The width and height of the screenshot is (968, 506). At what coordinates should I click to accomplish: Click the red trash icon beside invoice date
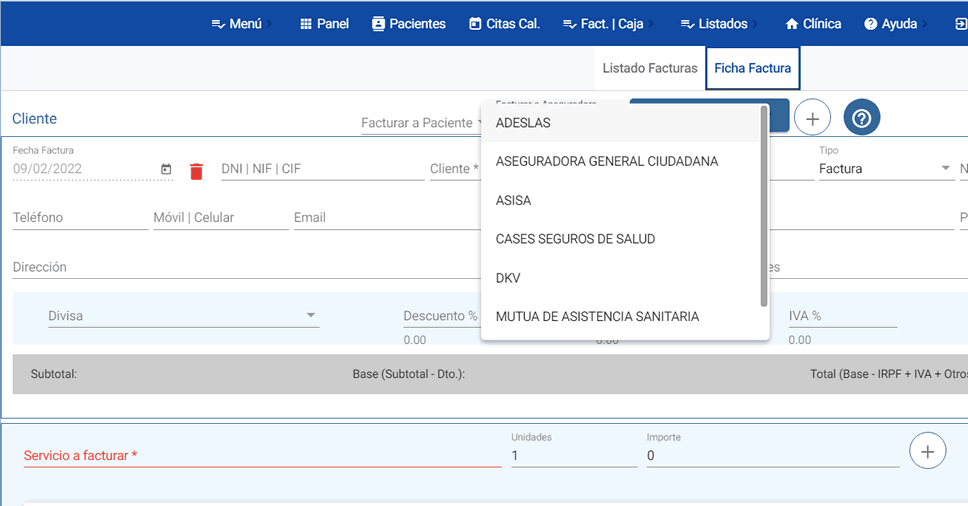point(196,170)
